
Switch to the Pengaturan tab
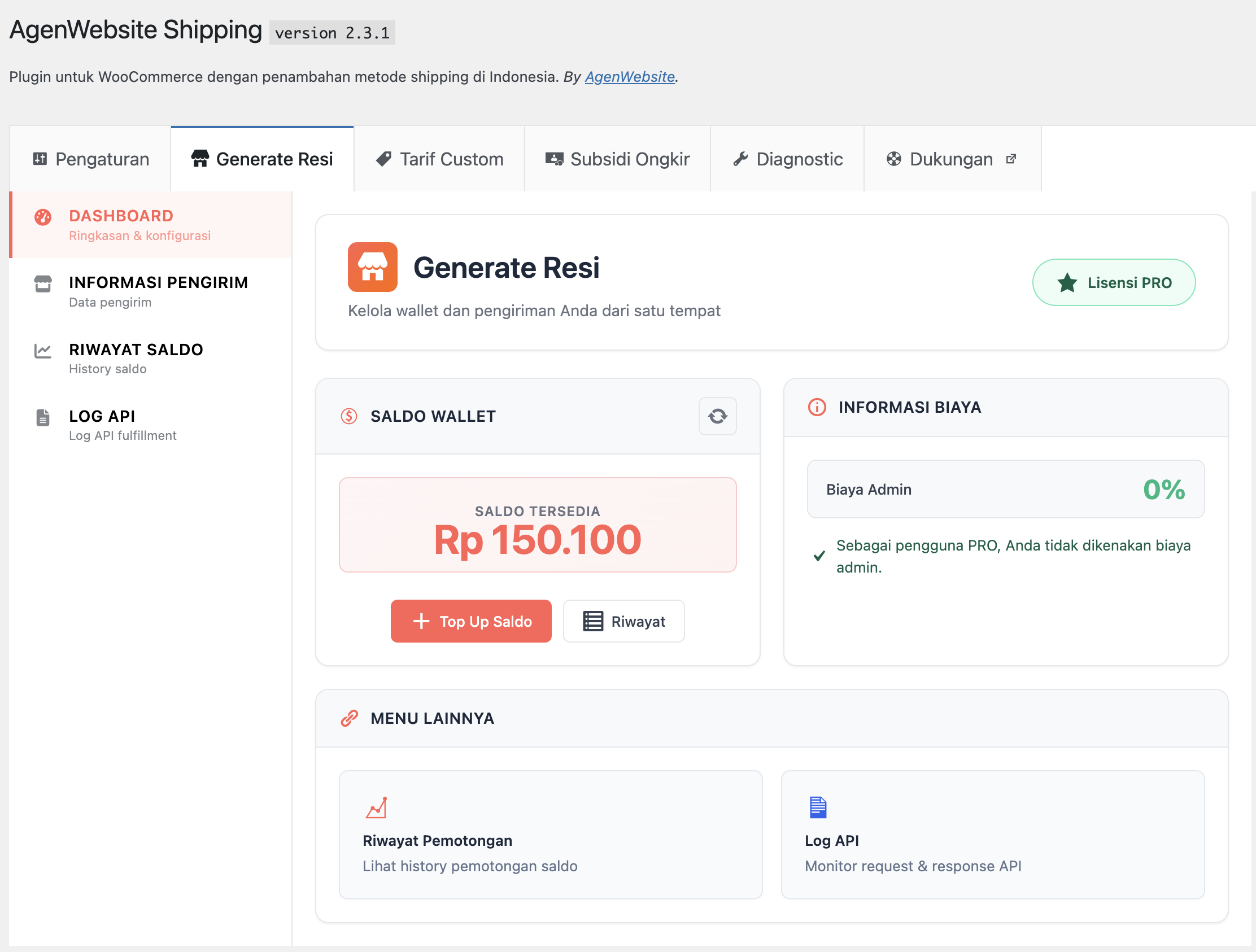click(x=91, y=159)
